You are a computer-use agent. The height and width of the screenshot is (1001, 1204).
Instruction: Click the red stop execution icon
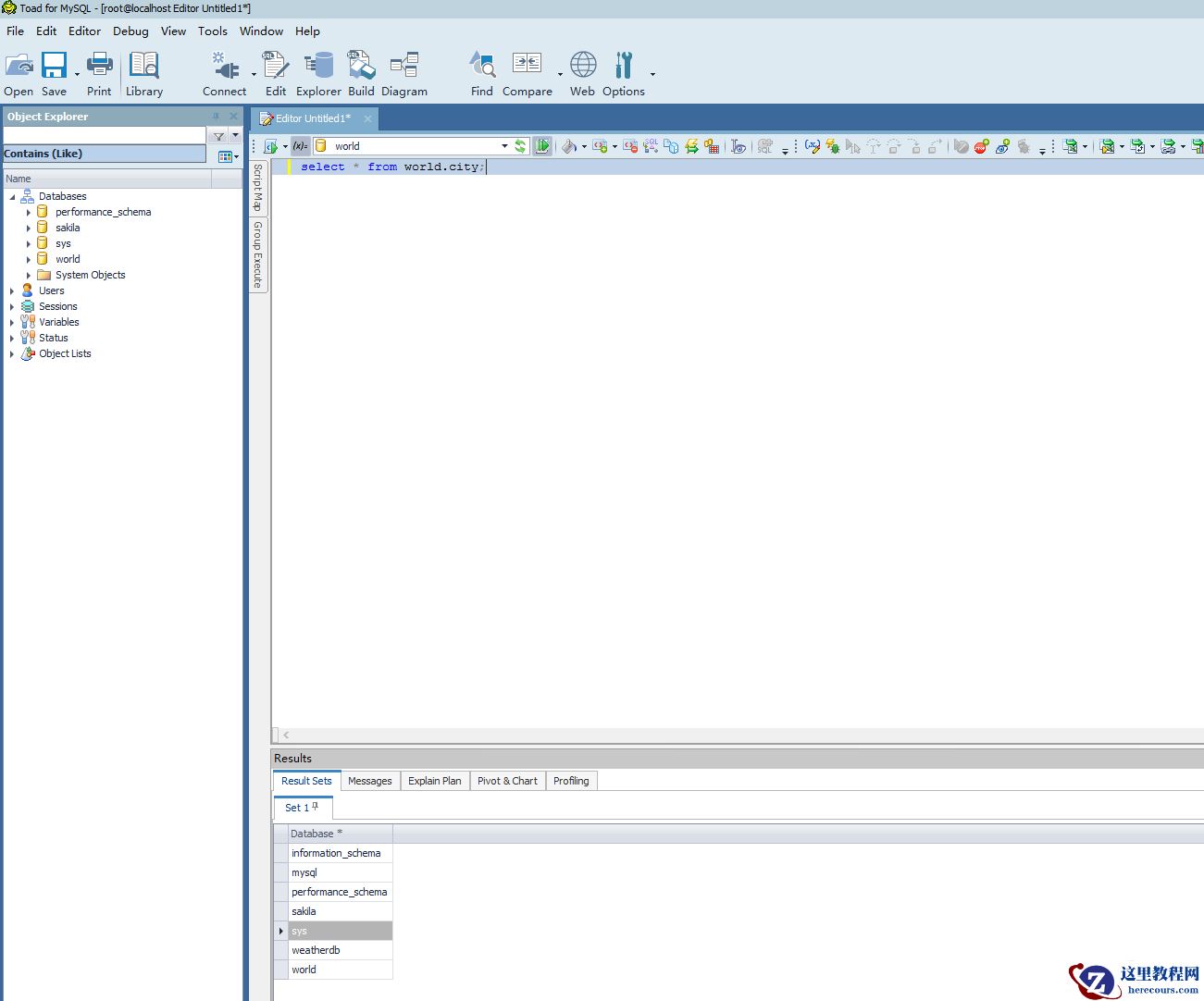pos(981,146)
